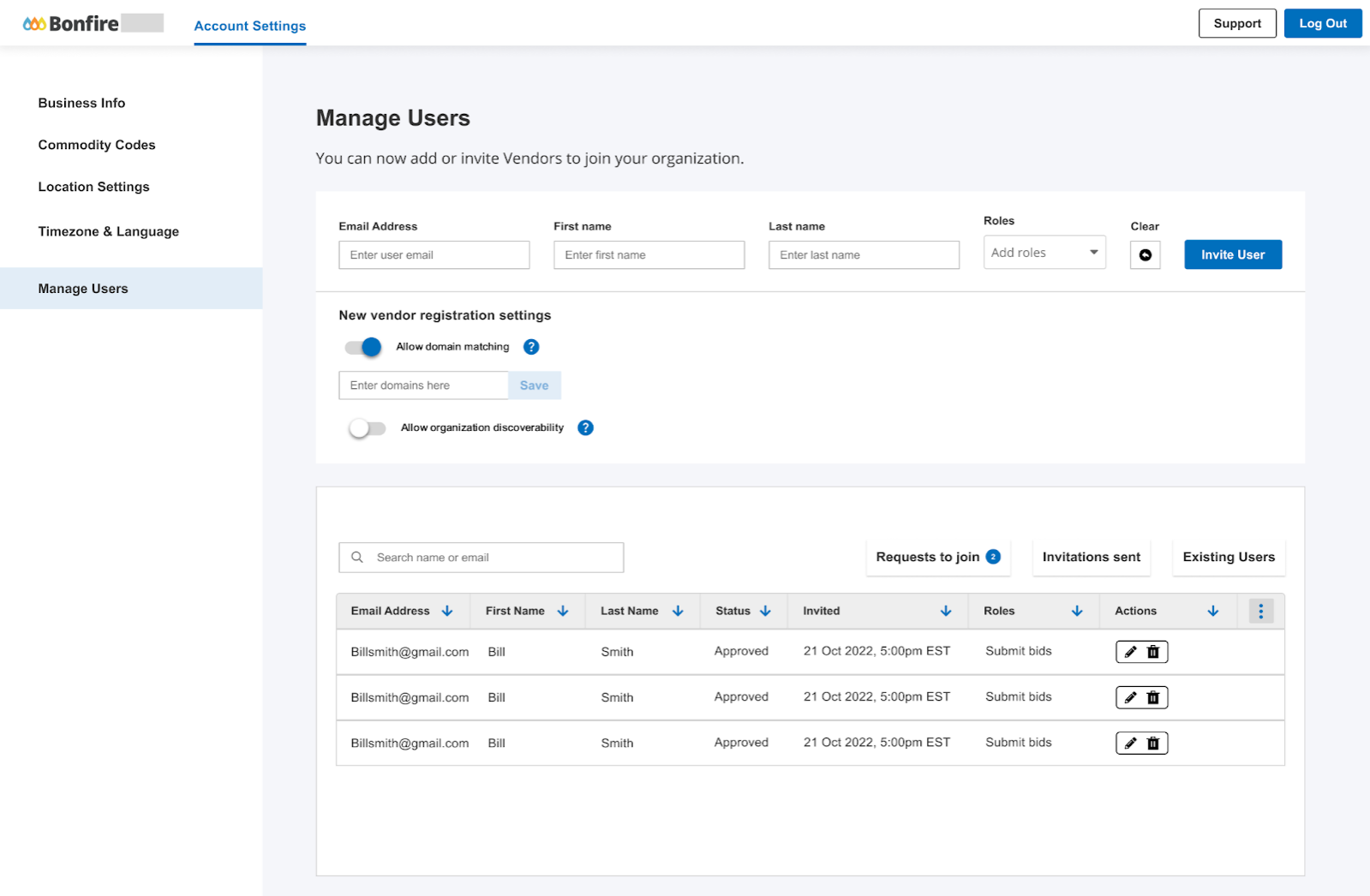
Task: Sort by Invited column arrow
Action: click(946, 611)
